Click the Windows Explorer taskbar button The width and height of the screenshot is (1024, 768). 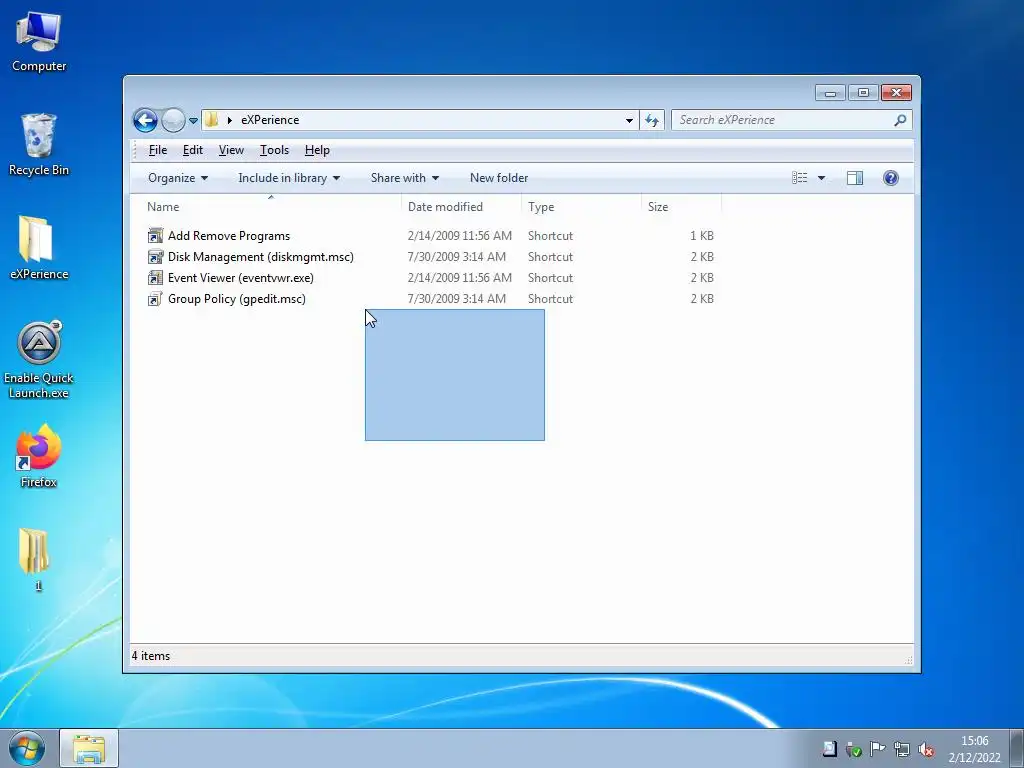coord(89,748)
